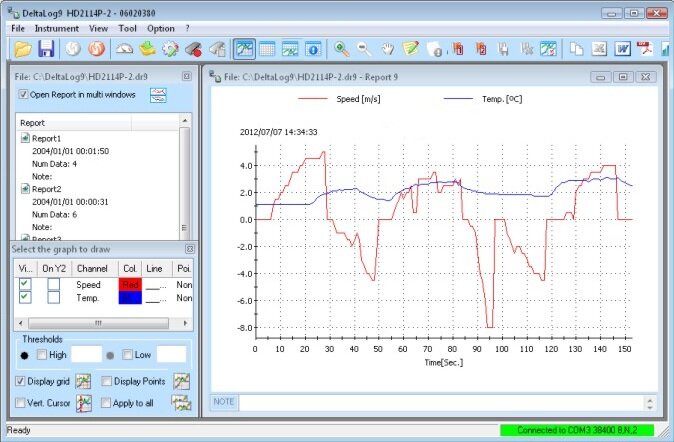Toggle Open Report in multi windows checkbox
The height and width of the screenshot is (442, 674).
[23, 95]
